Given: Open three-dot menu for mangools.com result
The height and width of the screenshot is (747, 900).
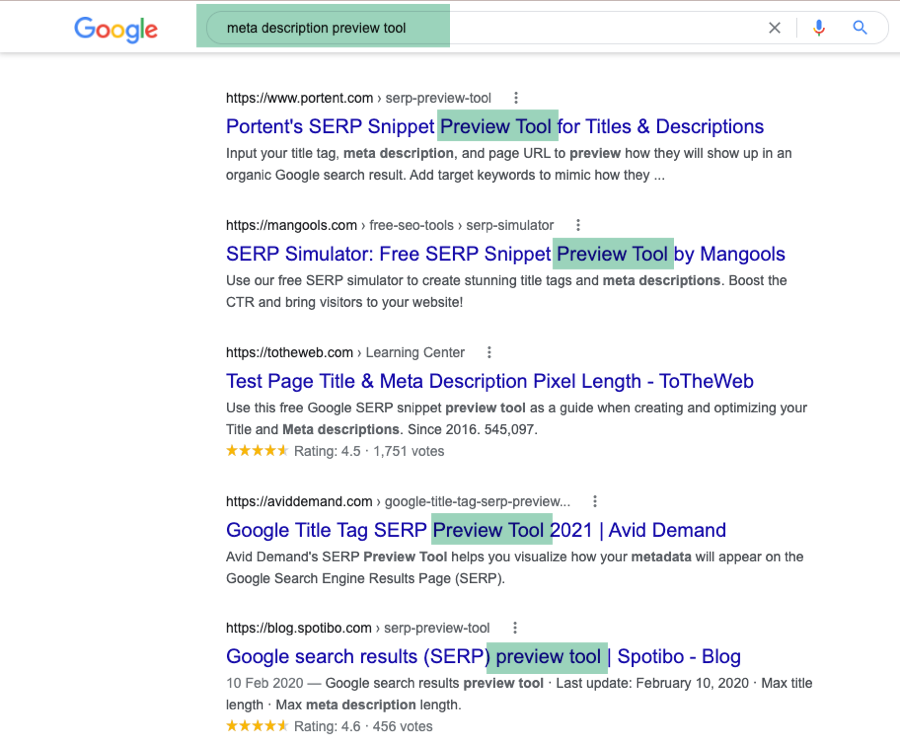Looking at the screenshot, I should click(x=578, y=225).
